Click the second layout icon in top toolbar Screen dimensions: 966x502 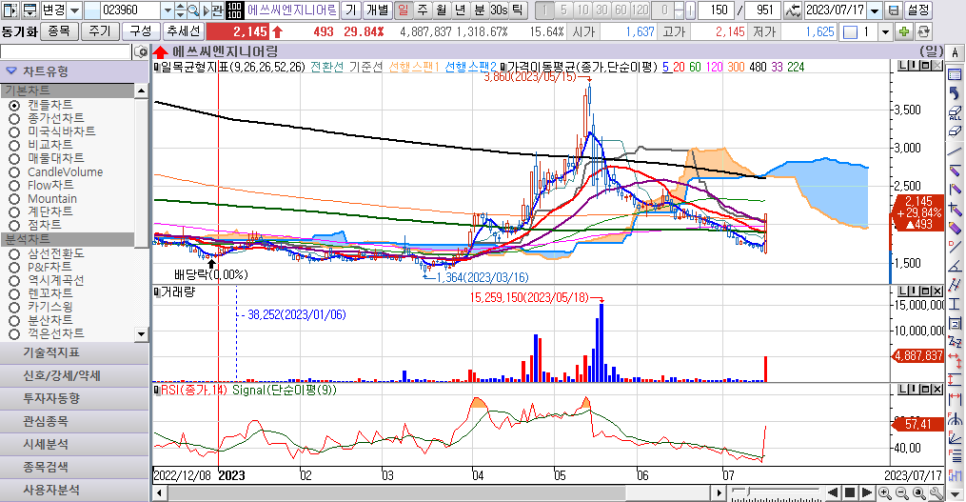(x=30, y=10)
